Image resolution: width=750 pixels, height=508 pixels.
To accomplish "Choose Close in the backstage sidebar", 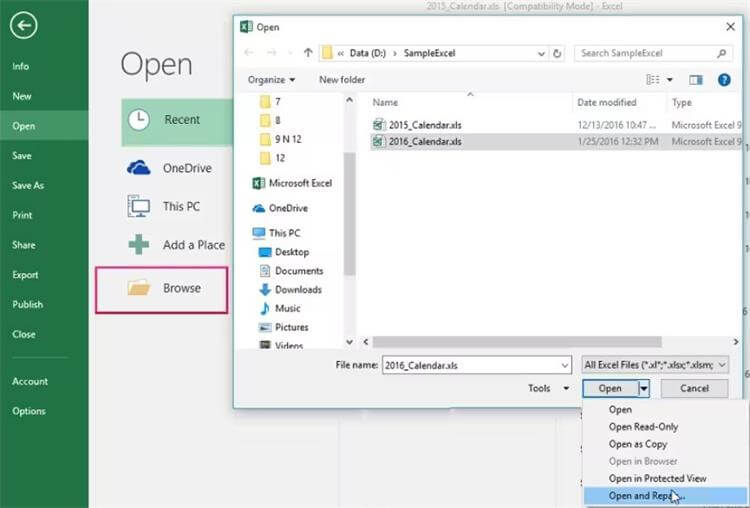I will tap(23, 334).
